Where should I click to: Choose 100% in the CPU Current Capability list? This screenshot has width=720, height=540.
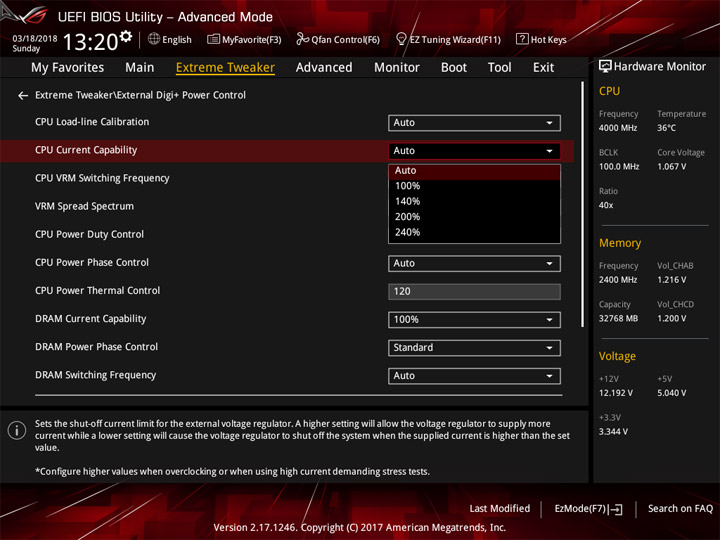click(474, 186)
